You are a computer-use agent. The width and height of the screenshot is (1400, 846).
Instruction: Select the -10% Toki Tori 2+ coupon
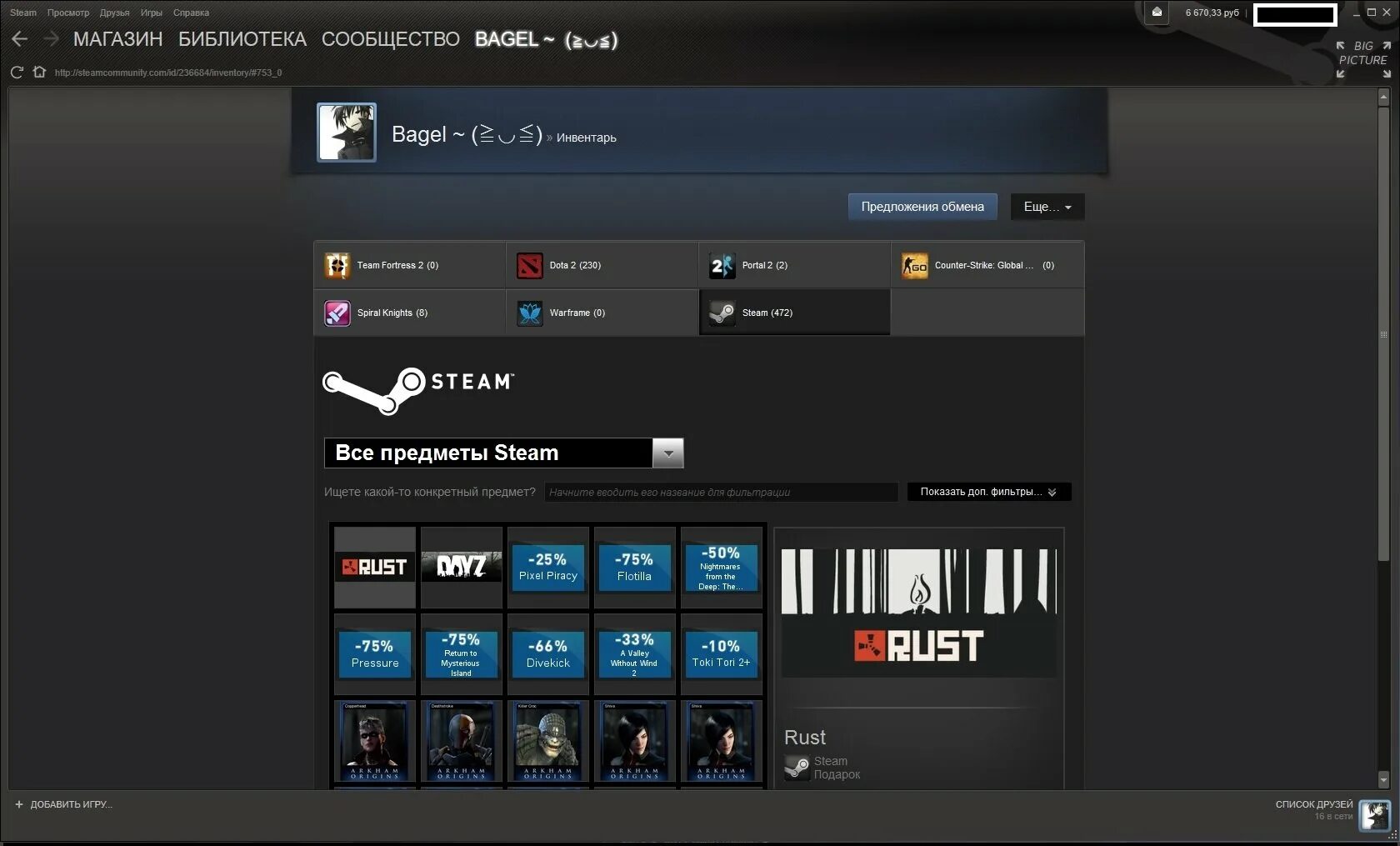(x=722, y=654)
